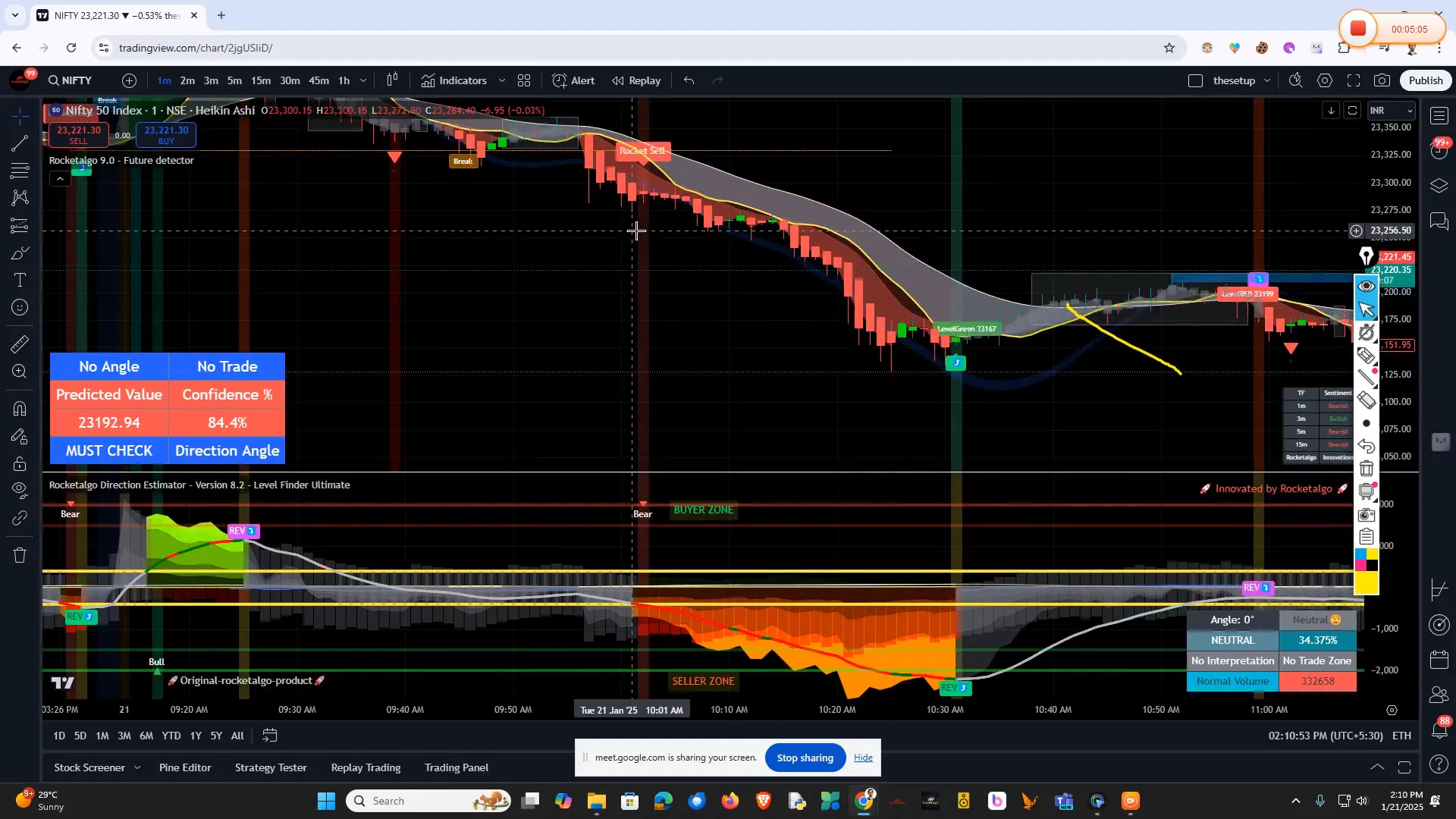Show hidden system tray icons

(x=1296, y=801)
